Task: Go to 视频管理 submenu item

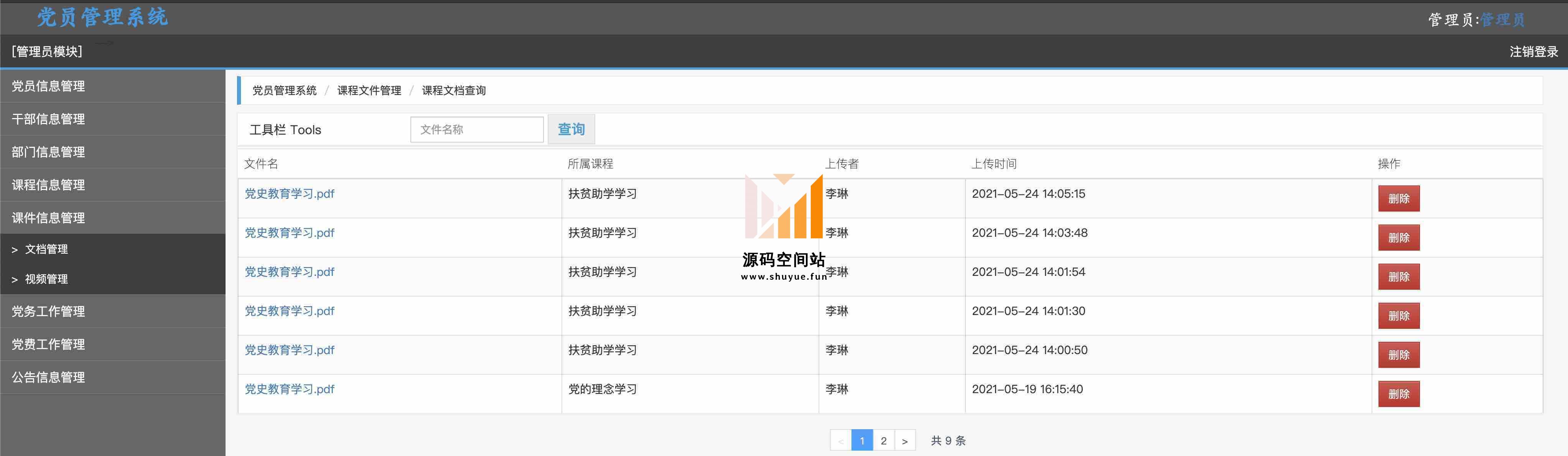Action: coord(113,279)
